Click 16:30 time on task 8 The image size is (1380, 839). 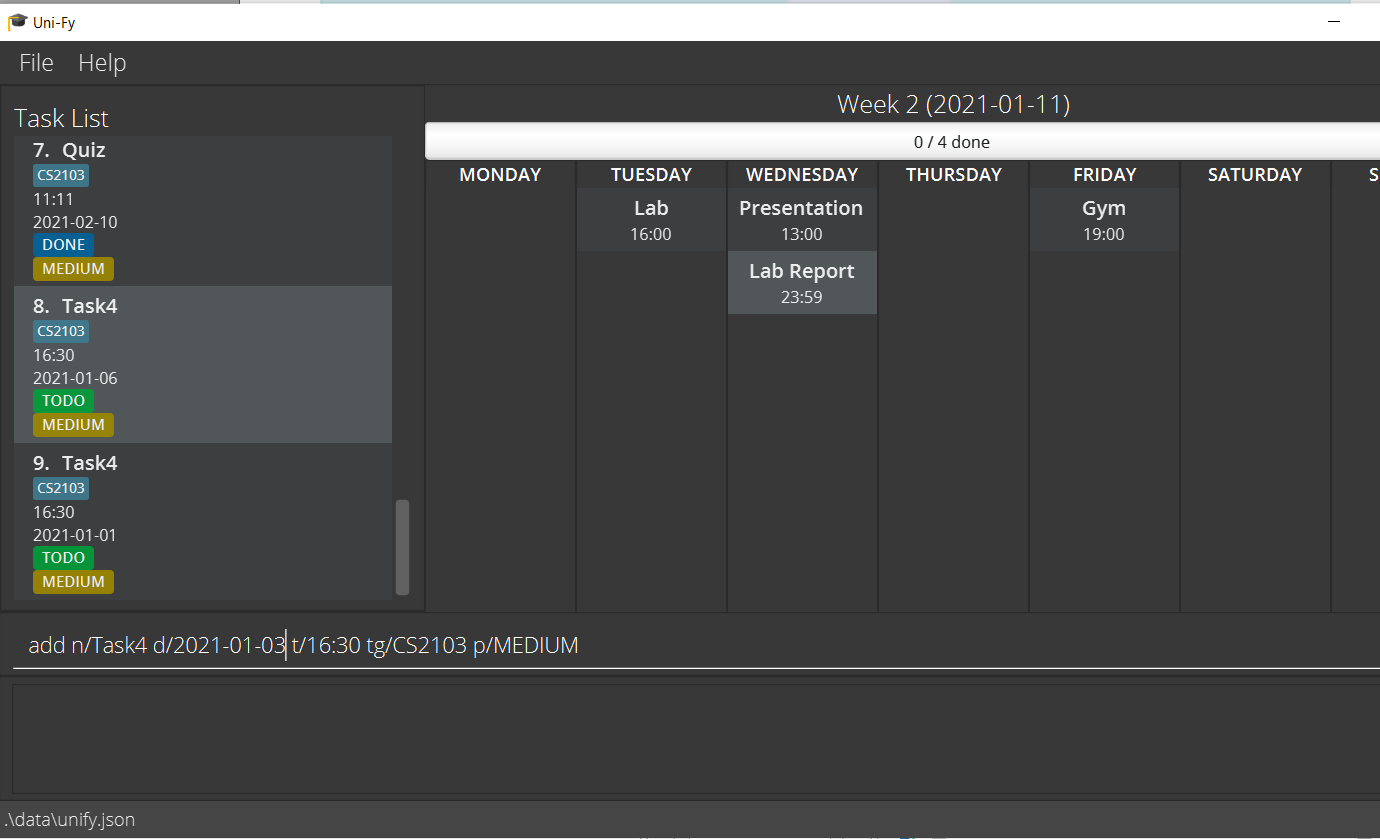click(x=53, y=355)
